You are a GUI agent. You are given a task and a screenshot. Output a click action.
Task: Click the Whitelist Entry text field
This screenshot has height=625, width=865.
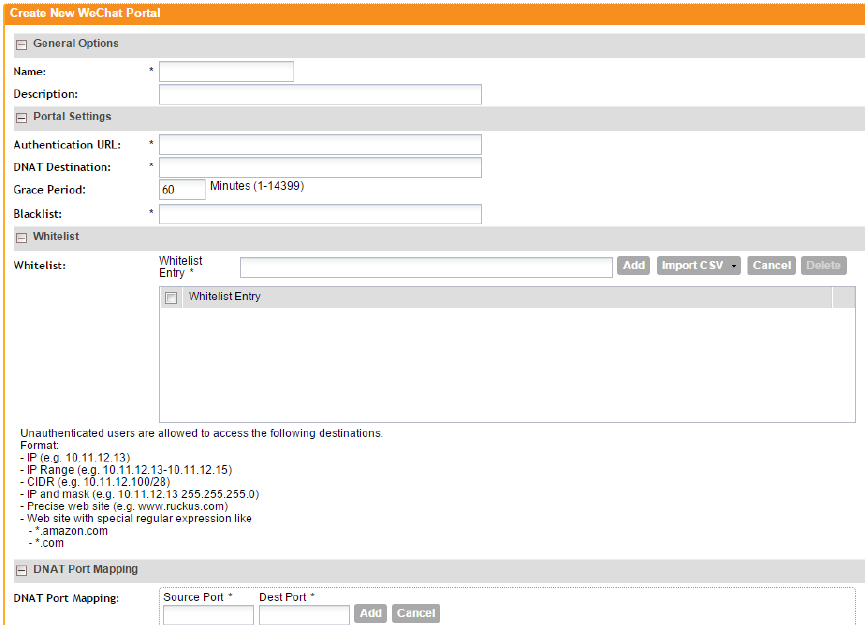tap(426, 268)
